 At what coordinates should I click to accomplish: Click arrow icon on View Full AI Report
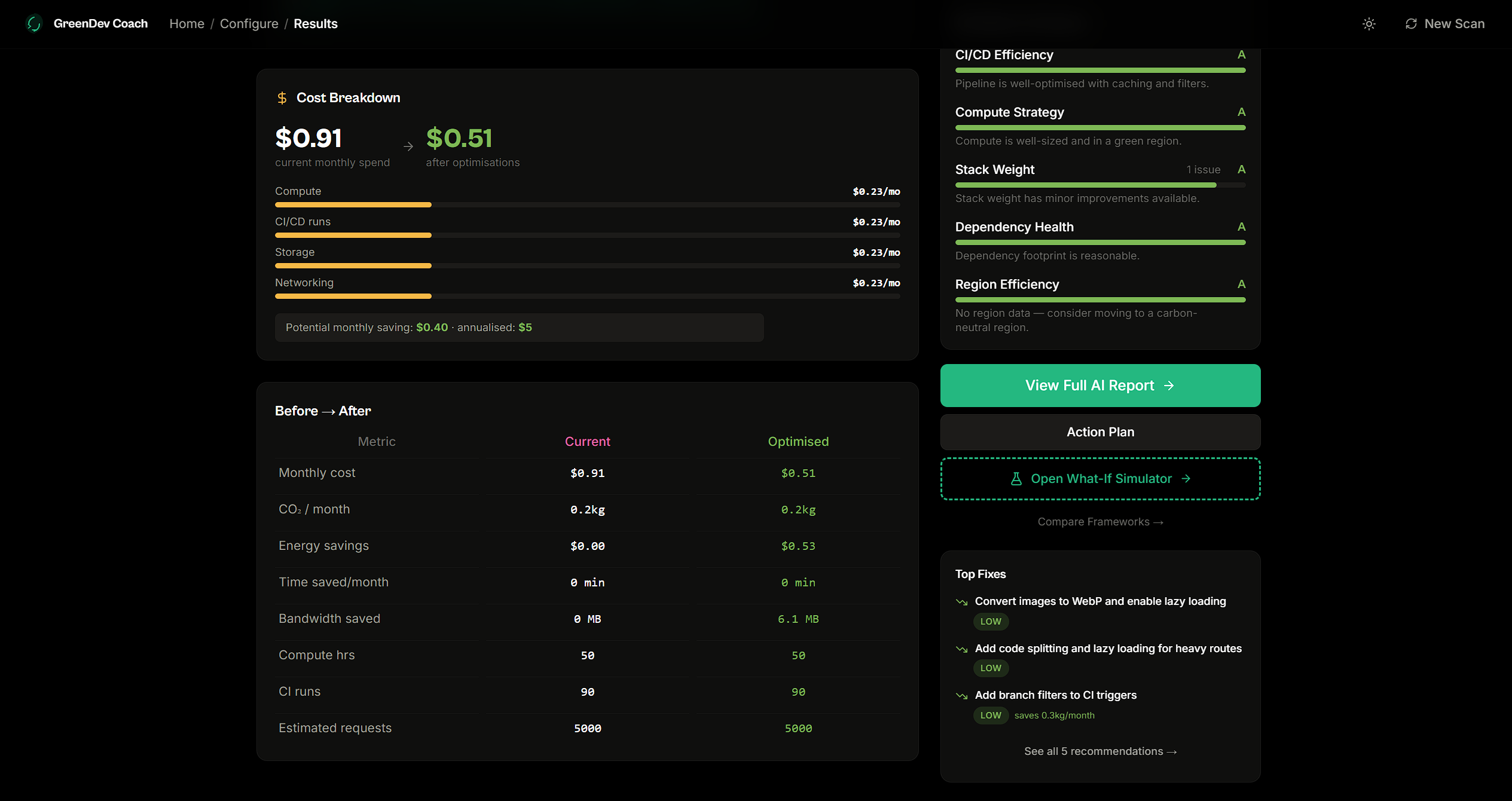coord(1169,386)
